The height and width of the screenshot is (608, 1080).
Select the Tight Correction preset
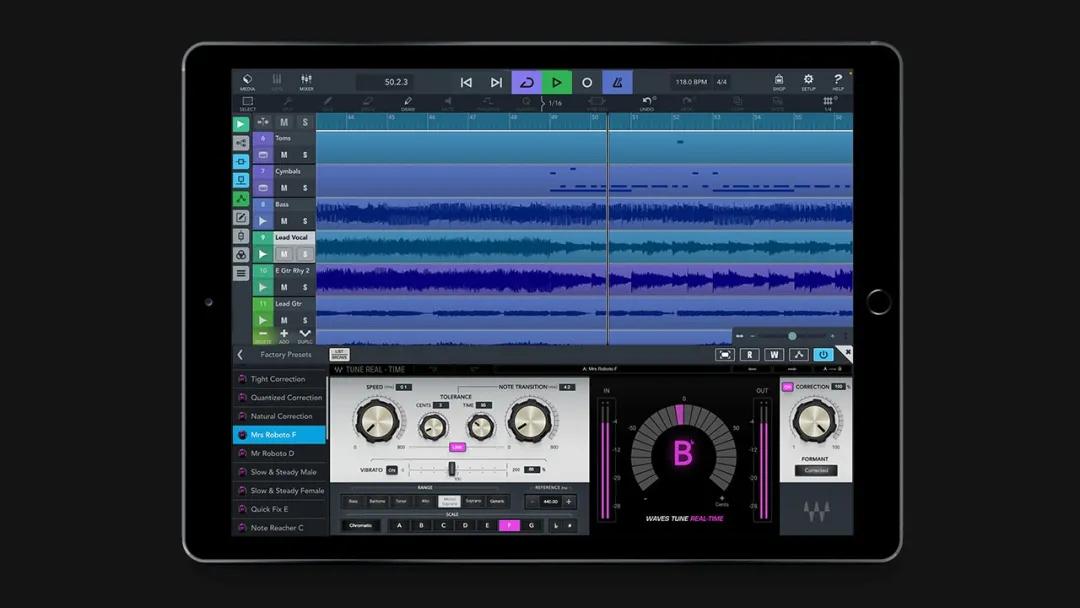(x=280, y=379)
